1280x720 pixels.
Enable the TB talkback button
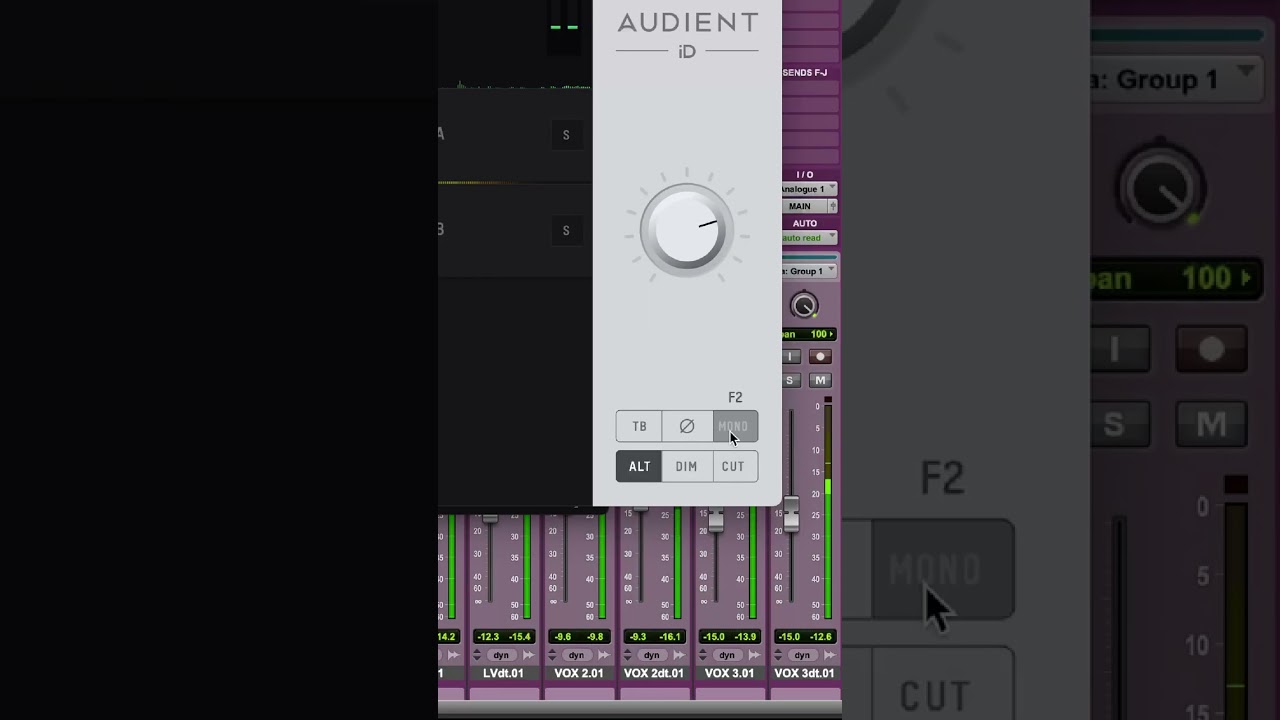pos(639,426)
